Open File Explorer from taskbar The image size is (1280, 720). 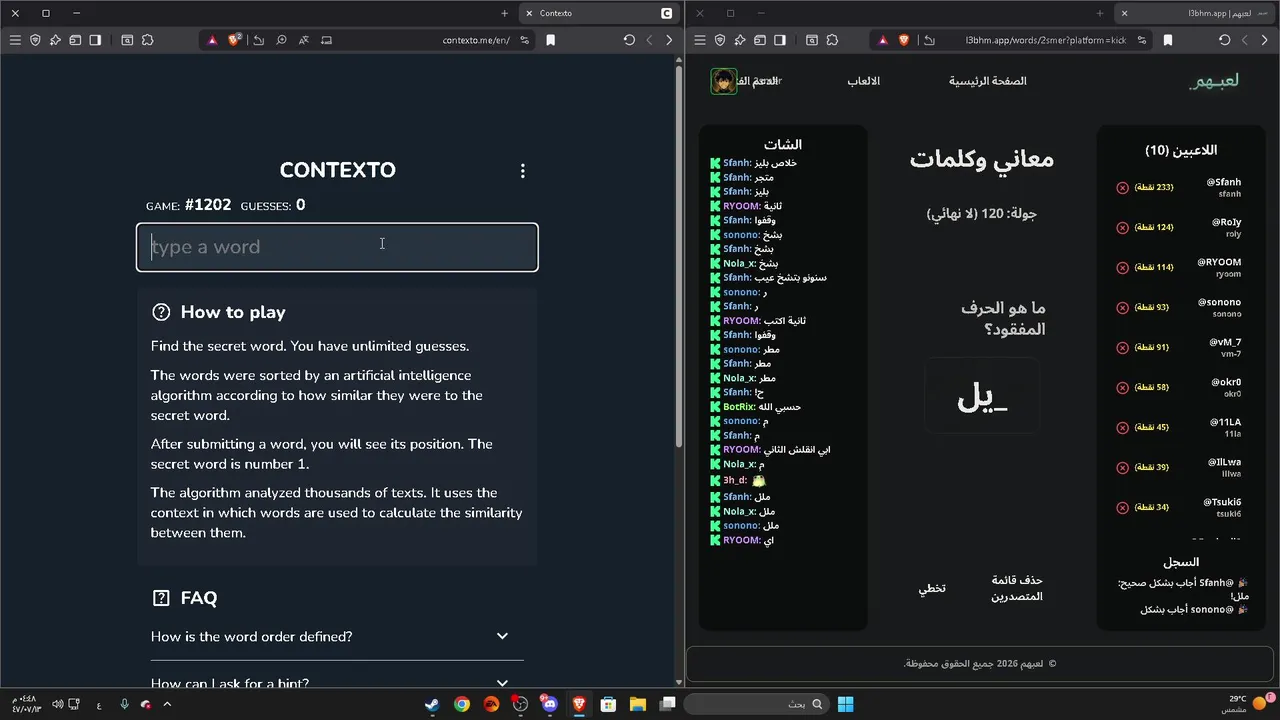638,704
